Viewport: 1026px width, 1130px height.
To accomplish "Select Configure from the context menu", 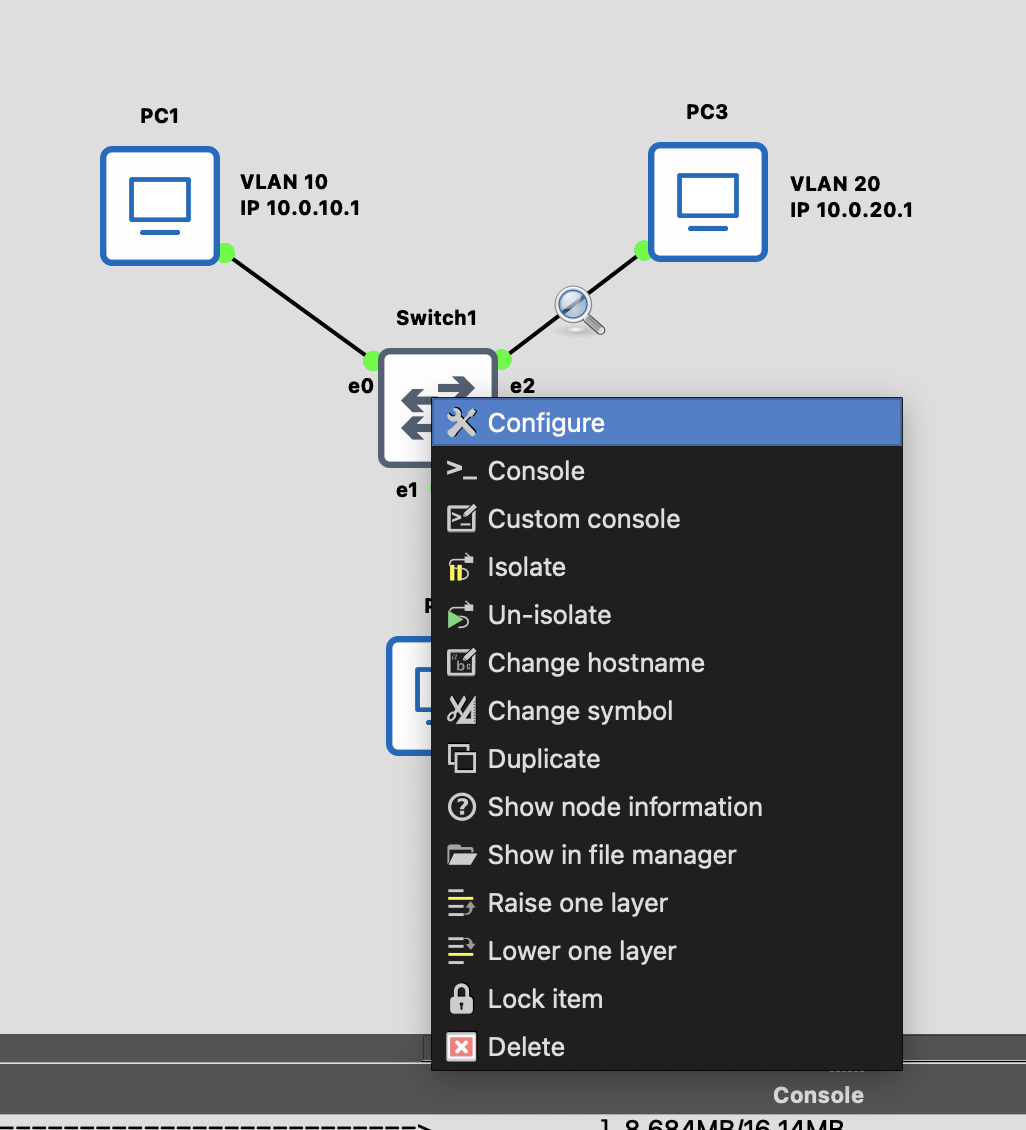I will [x=546, y=423].
